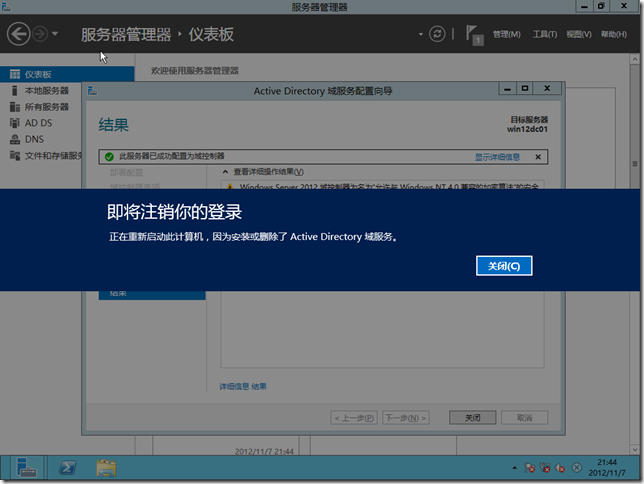Click the 本地服务器 sidebar icon

point(15,90)
